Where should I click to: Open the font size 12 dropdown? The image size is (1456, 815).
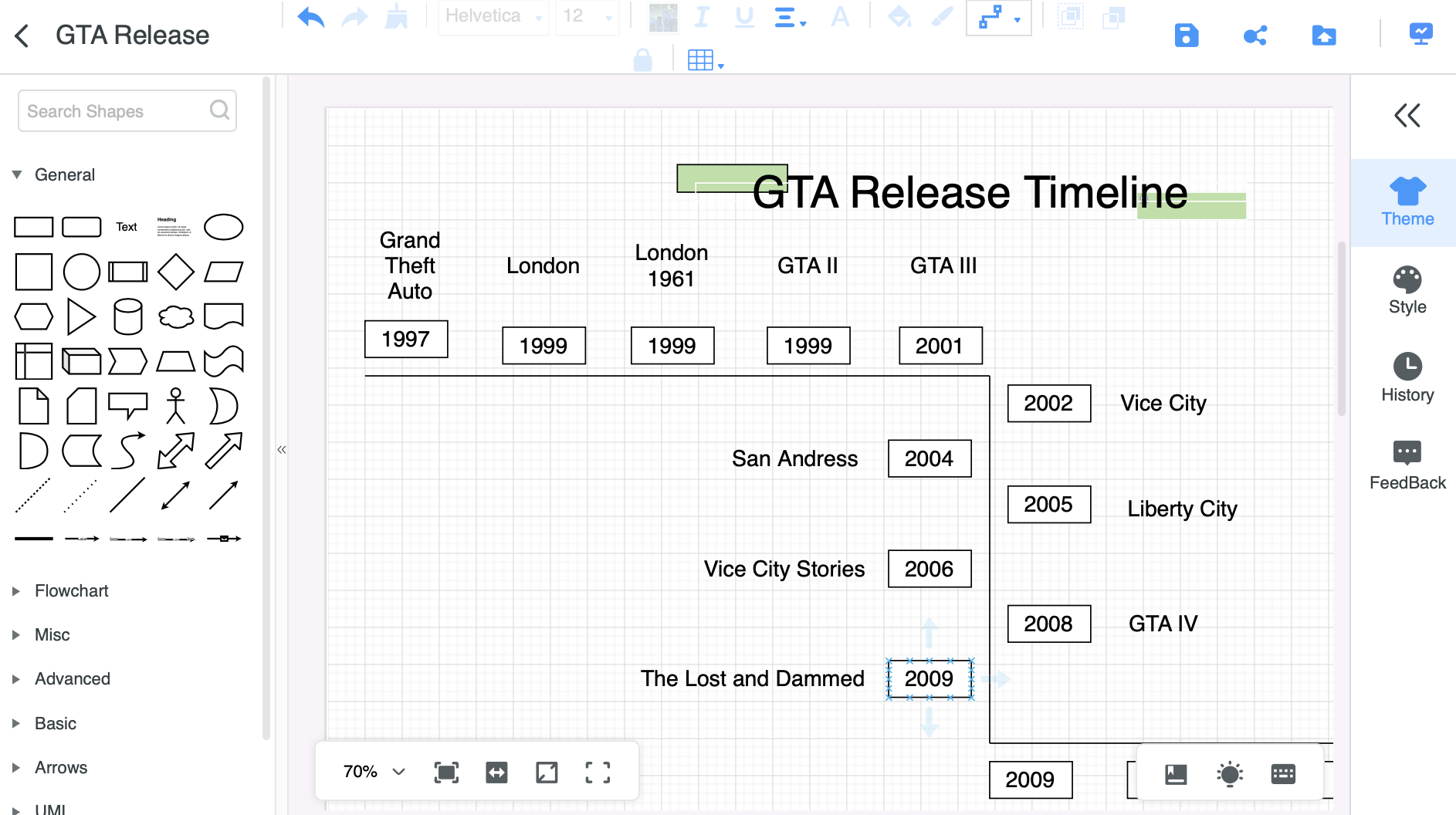click(x=587, y=16)
